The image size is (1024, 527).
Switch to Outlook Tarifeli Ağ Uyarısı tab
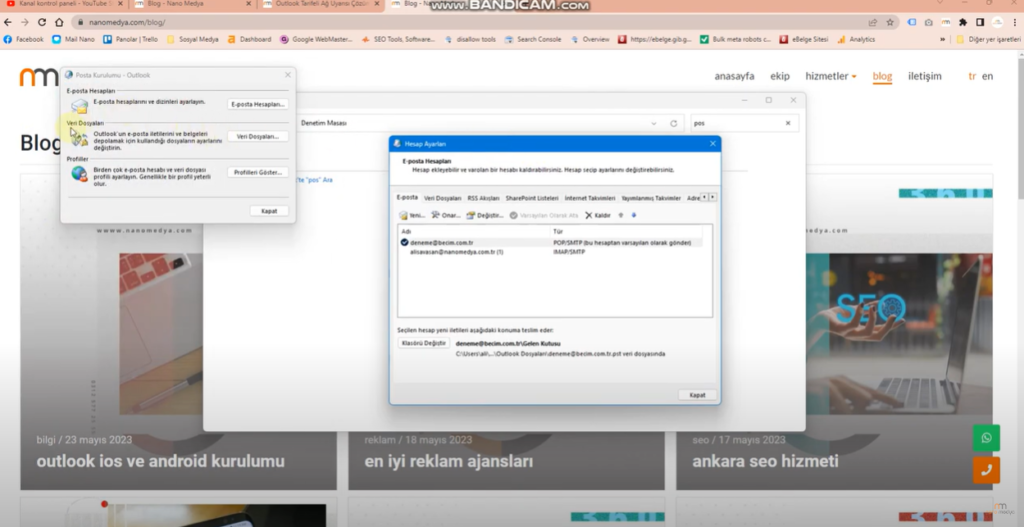click(x=320, y=4)
